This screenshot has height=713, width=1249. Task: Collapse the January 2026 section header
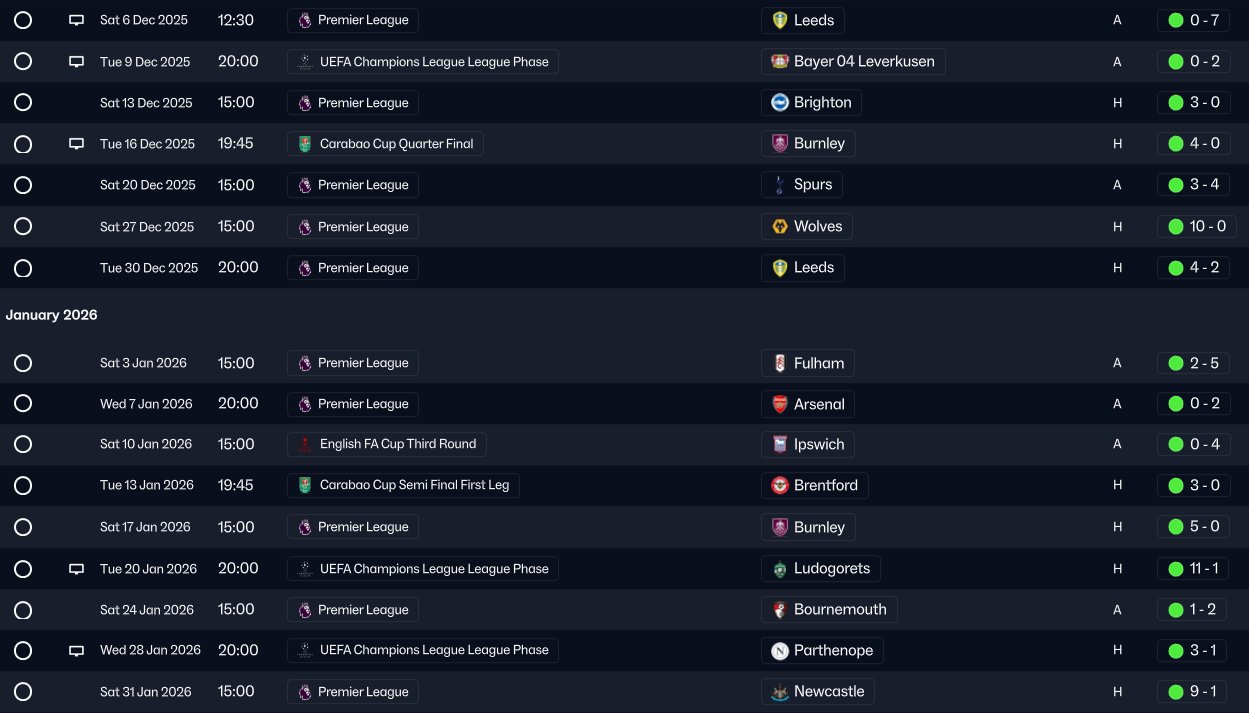pos(51,315)
